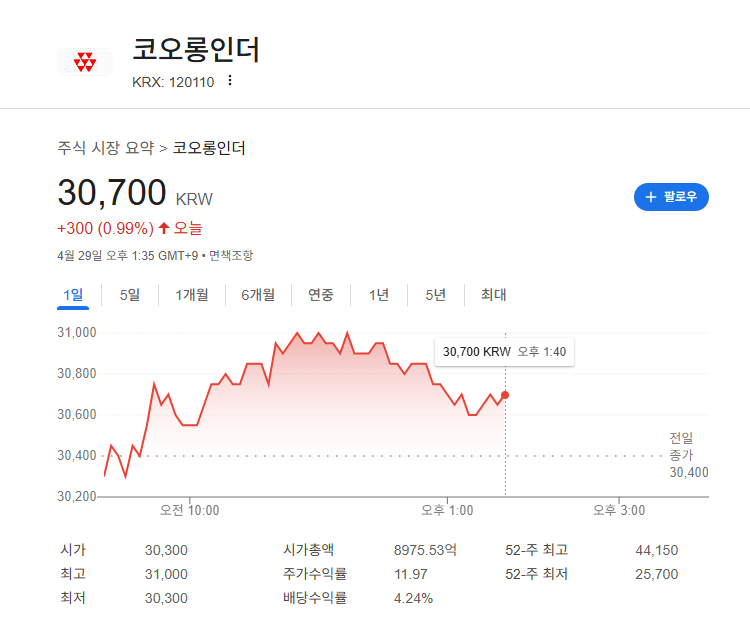The image size is (750, 623).
Task: Click the 최저 value 30,300
Action: [166, 598]
